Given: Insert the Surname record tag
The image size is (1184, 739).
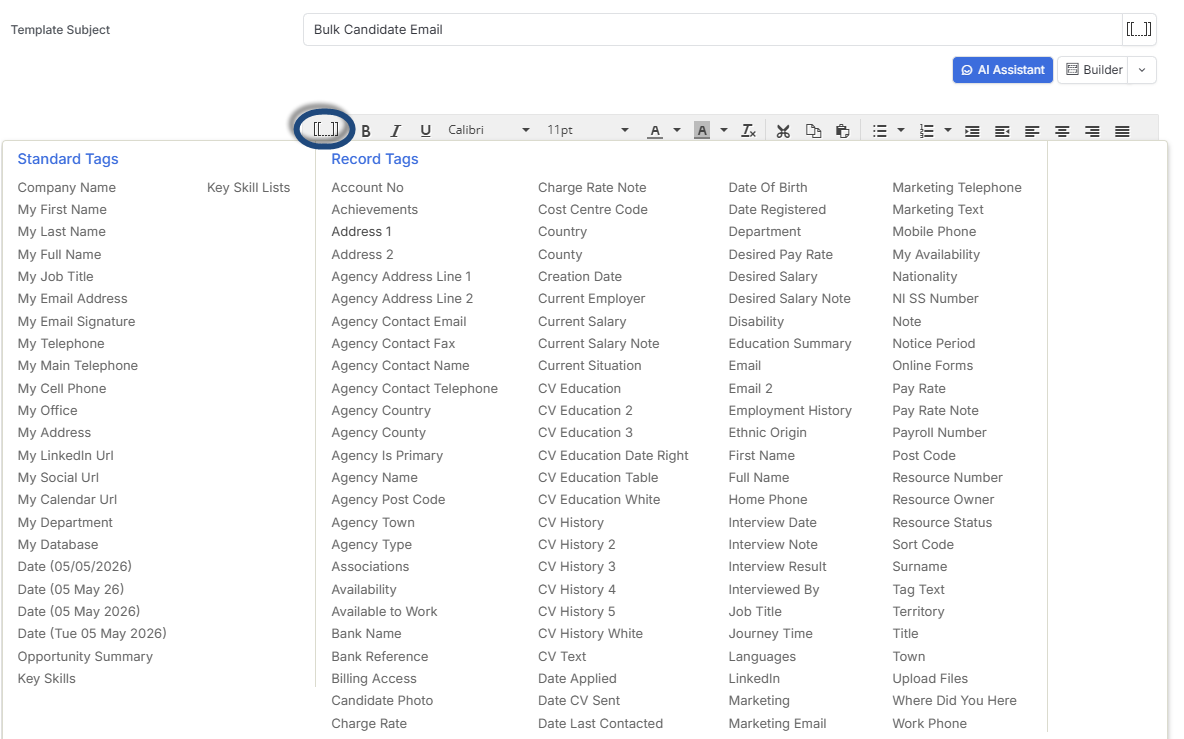Looking at the screenshot, I should click(919, 567).
